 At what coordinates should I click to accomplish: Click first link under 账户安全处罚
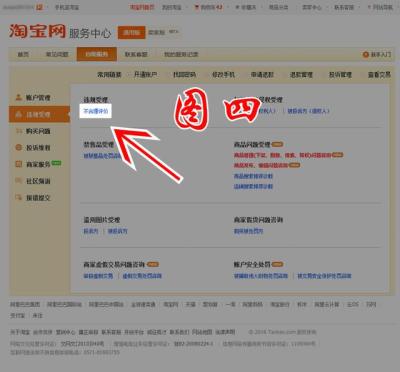[261, 276]
